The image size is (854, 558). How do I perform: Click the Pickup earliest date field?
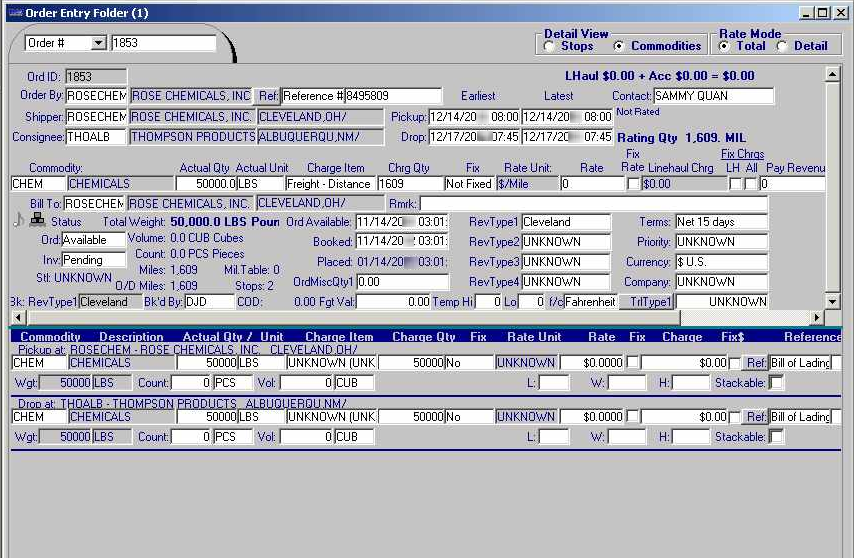pyautogui.click(x=474, y=117)
